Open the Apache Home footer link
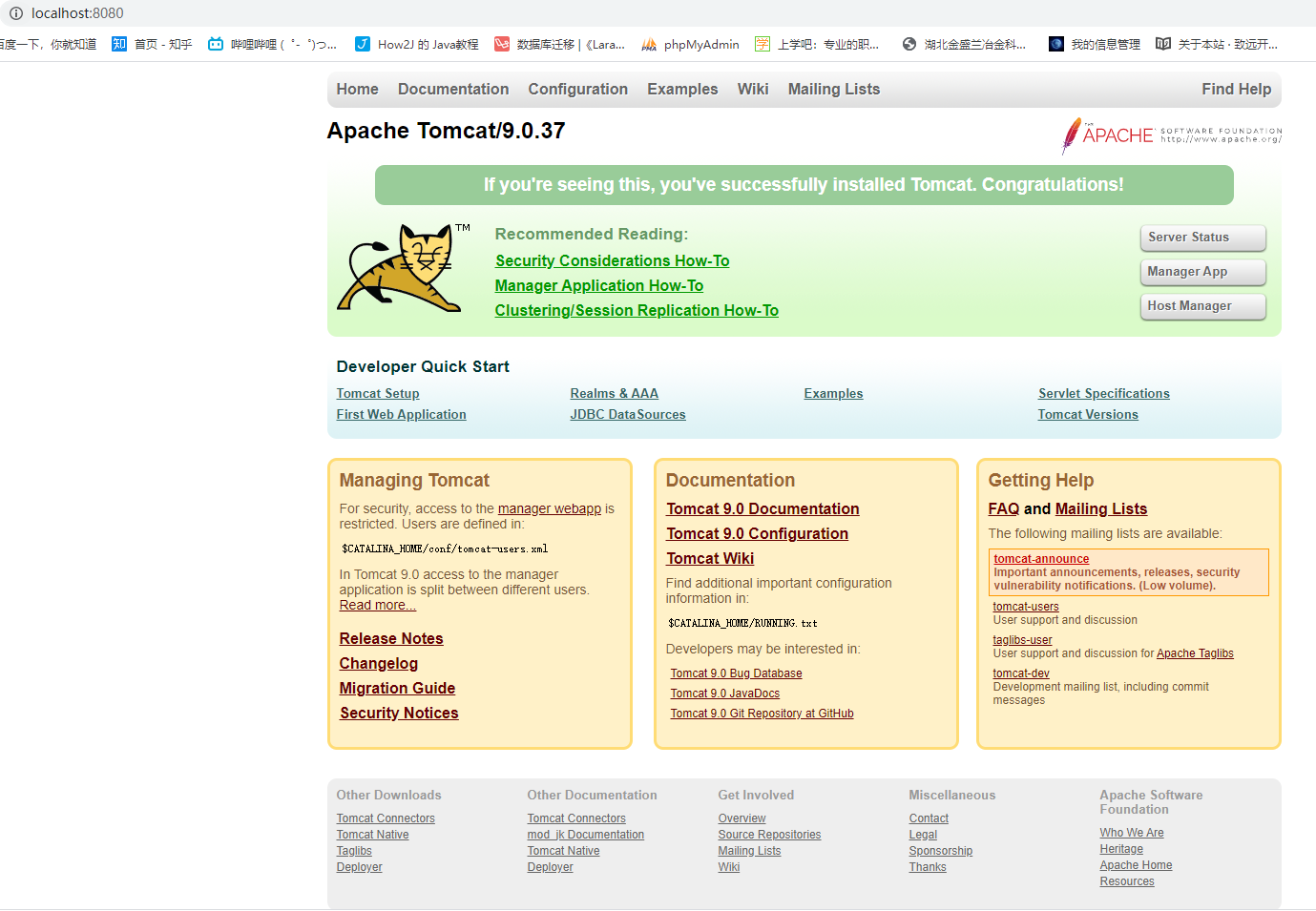This screenshot has height=911, width=1316. click(1136, 865)
